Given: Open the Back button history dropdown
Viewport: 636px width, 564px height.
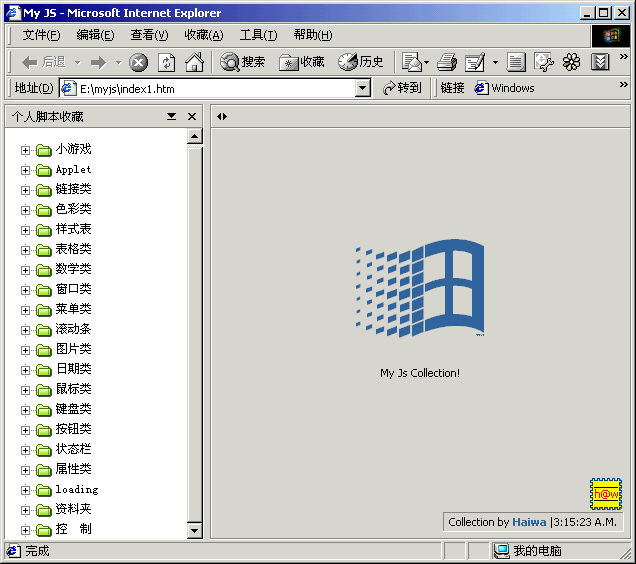Looking at the screenshot, I should 77,62.
